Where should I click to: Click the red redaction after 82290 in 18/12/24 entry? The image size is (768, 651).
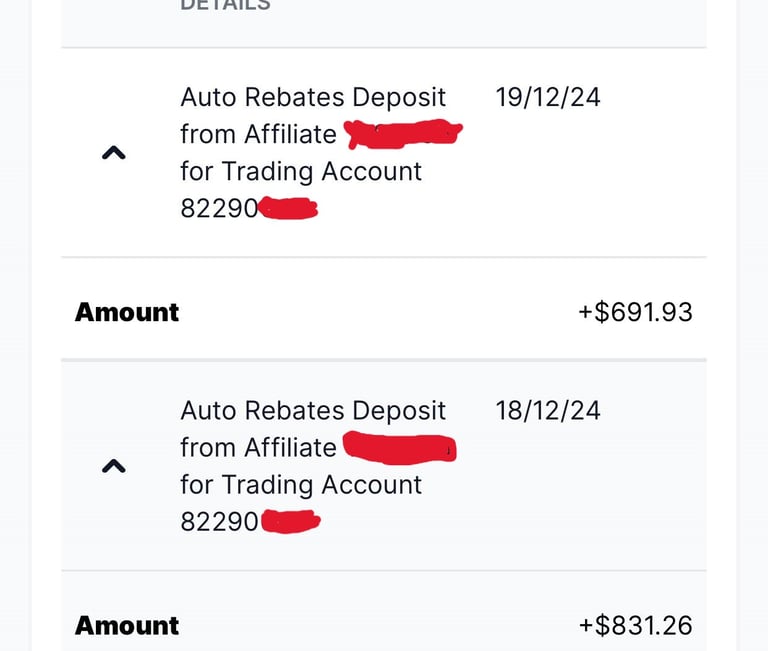pyautogui.click(x=290, y=522)
